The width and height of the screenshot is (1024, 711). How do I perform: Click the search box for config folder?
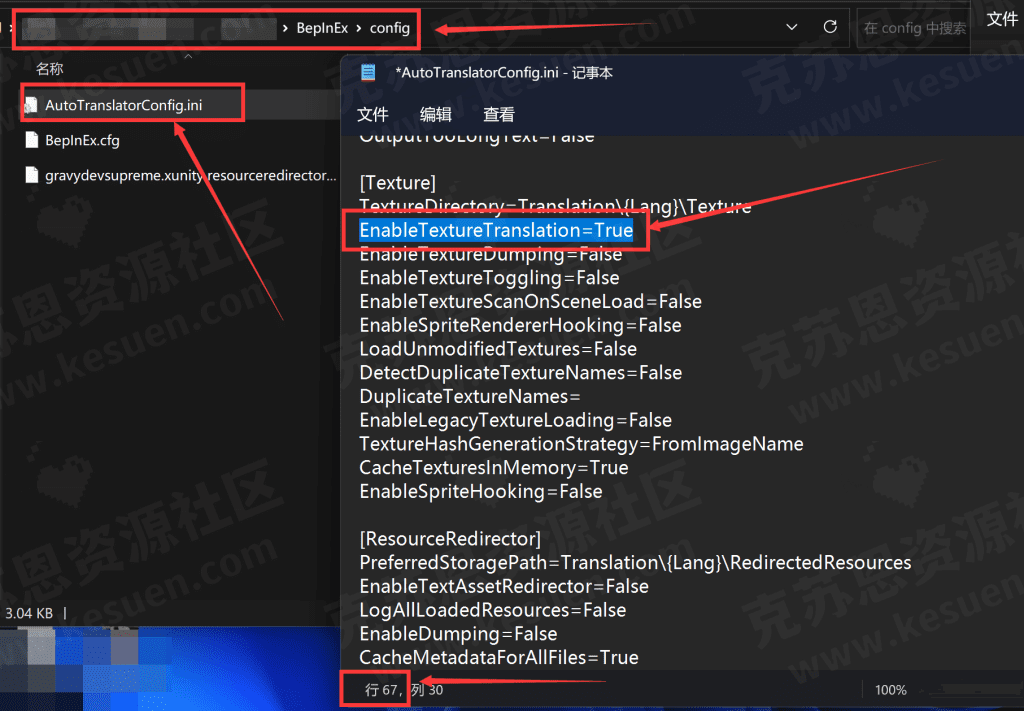(915, 28)
